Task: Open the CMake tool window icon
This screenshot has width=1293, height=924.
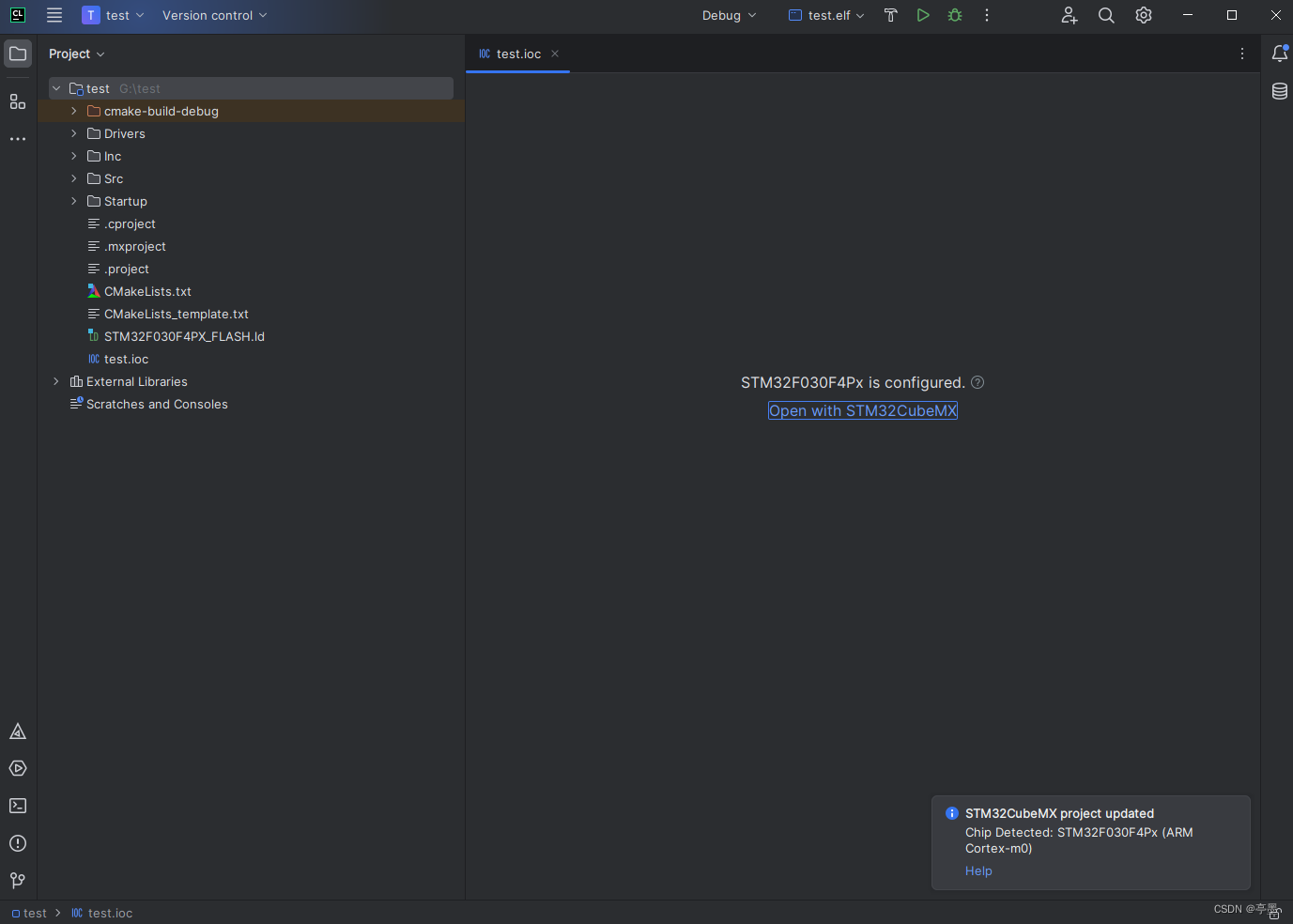Action: coord(18,731)
